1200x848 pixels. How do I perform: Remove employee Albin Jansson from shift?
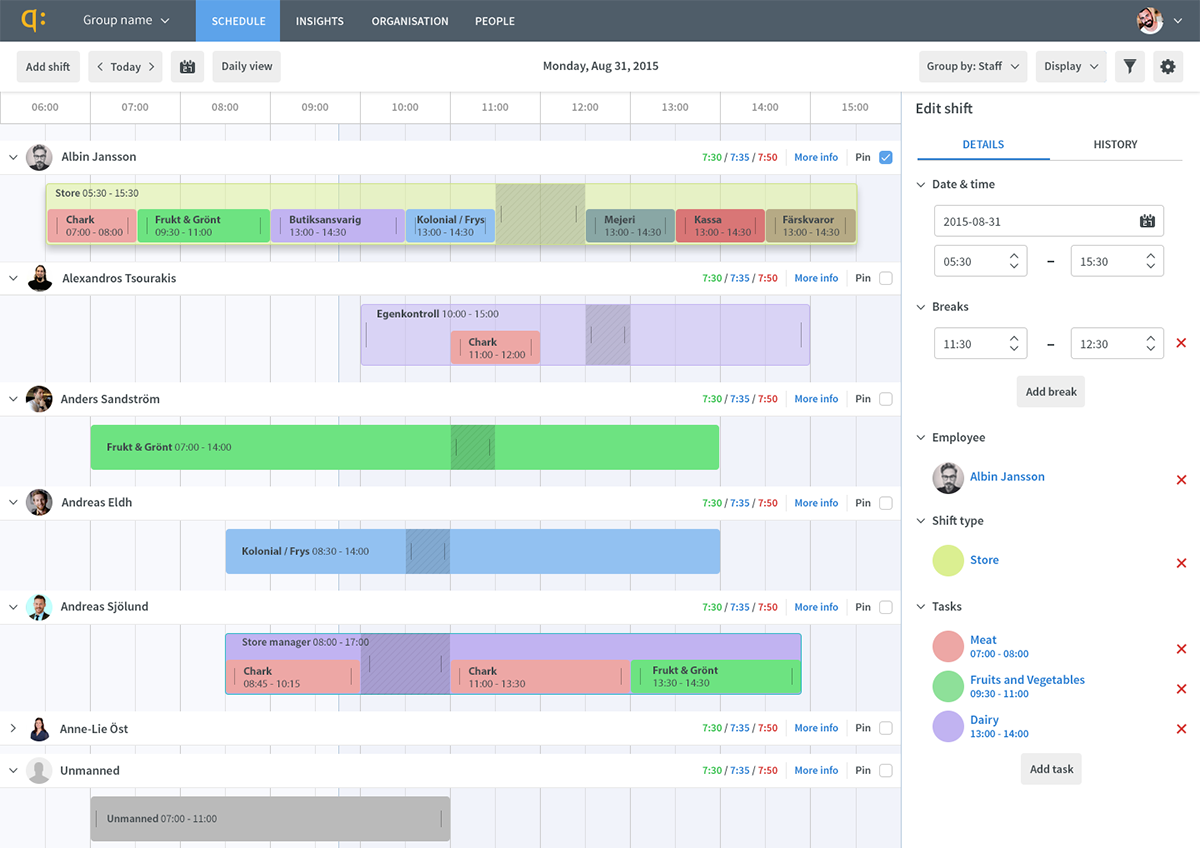(x=1181, y=480)
